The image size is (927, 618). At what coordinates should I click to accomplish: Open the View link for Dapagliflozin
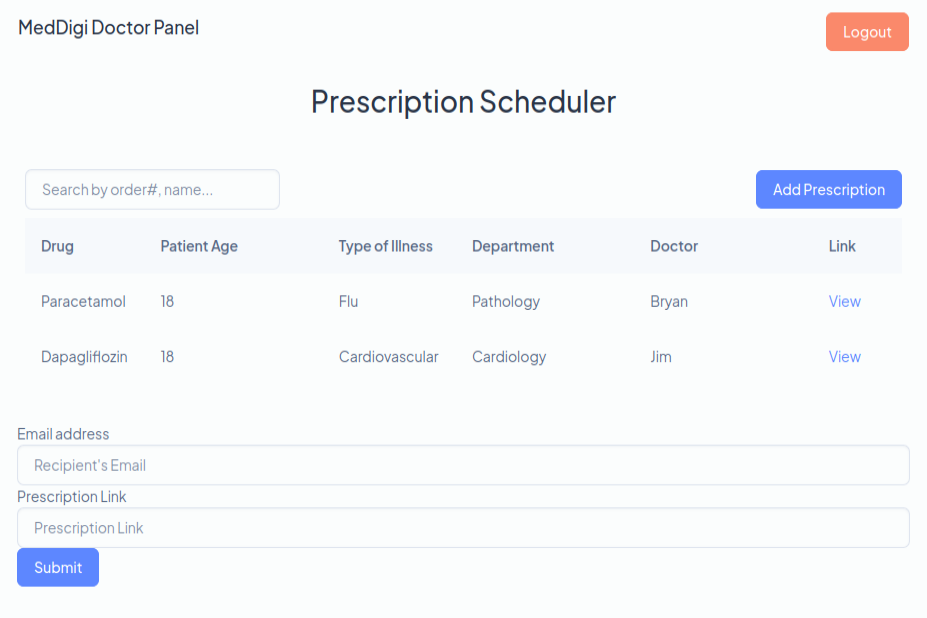844,357
